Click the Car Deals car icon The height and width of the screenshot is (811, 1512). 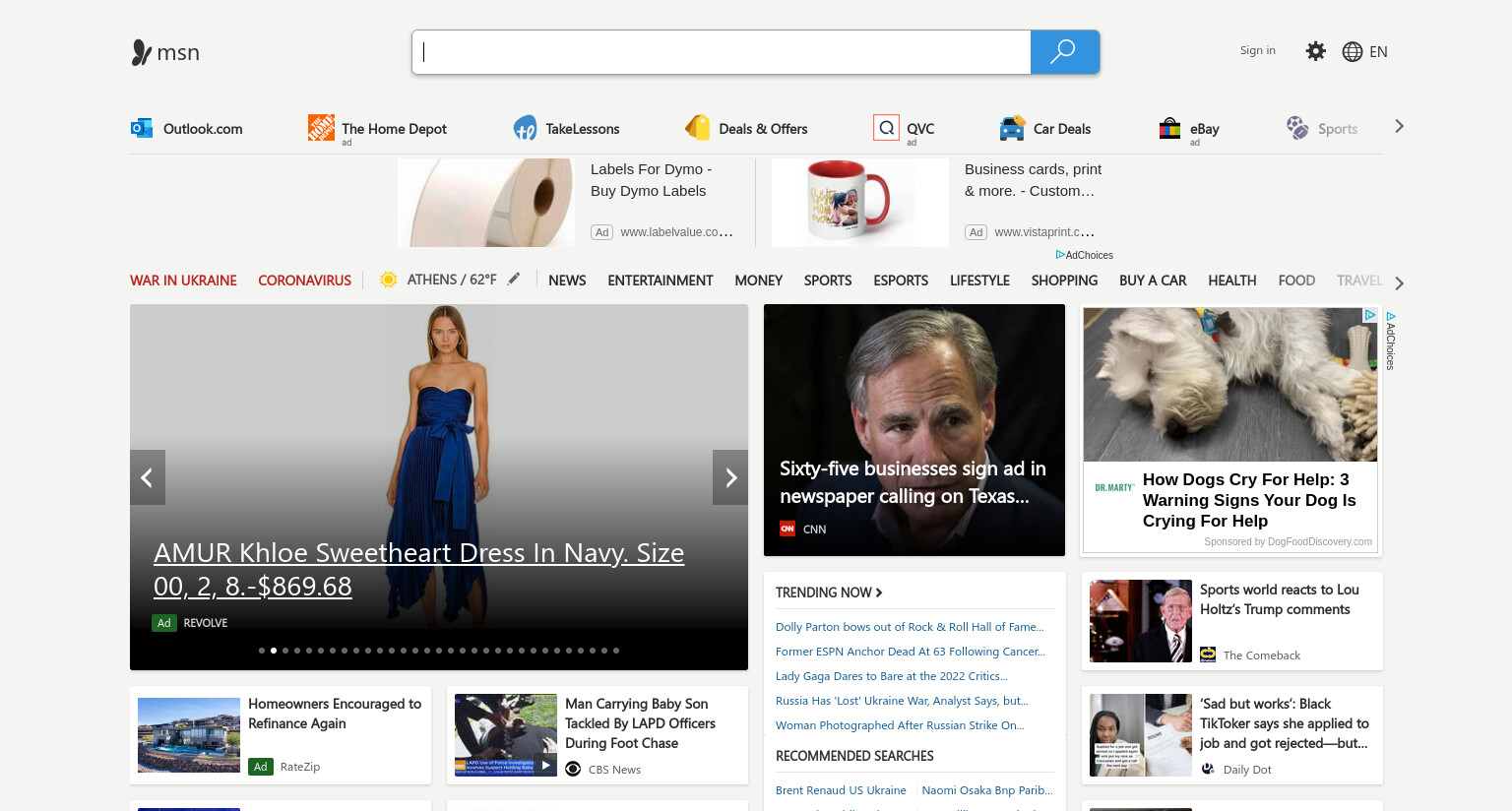[1012, 128]
